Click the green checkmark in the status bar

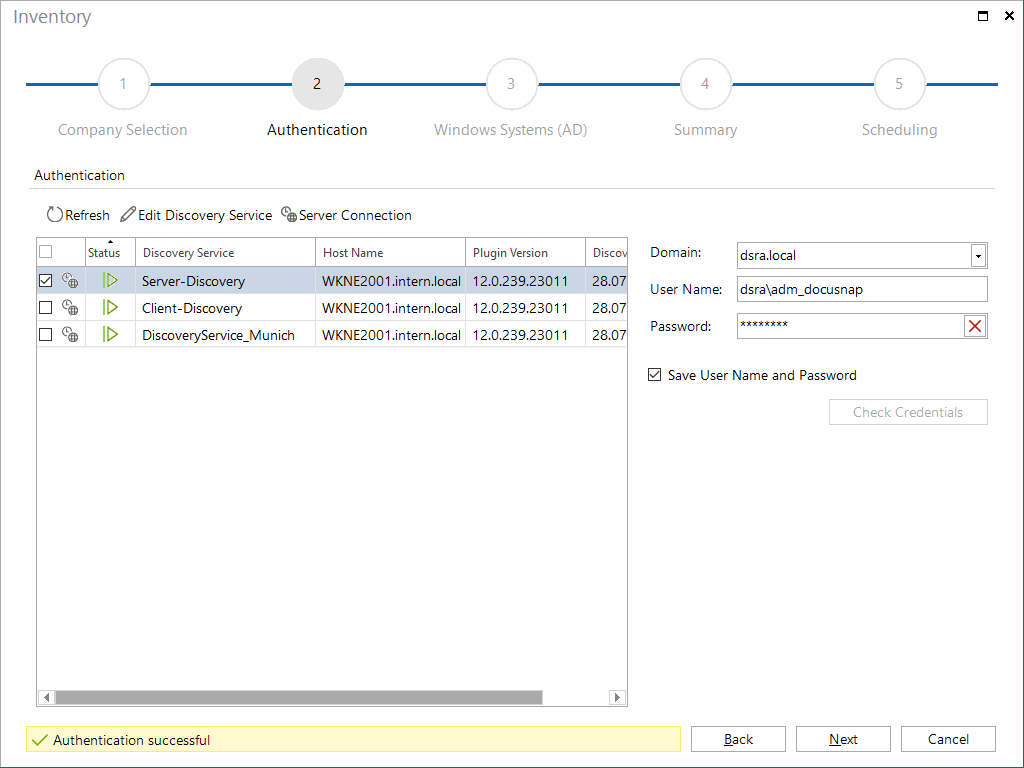click(40, 740)
